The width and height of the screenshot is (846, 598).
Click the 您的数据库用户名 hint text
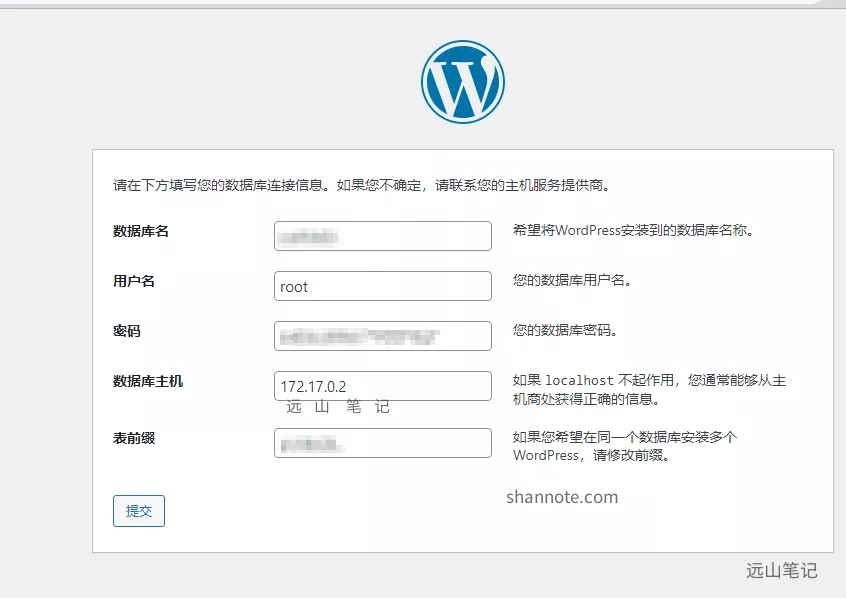click(572, 281)
